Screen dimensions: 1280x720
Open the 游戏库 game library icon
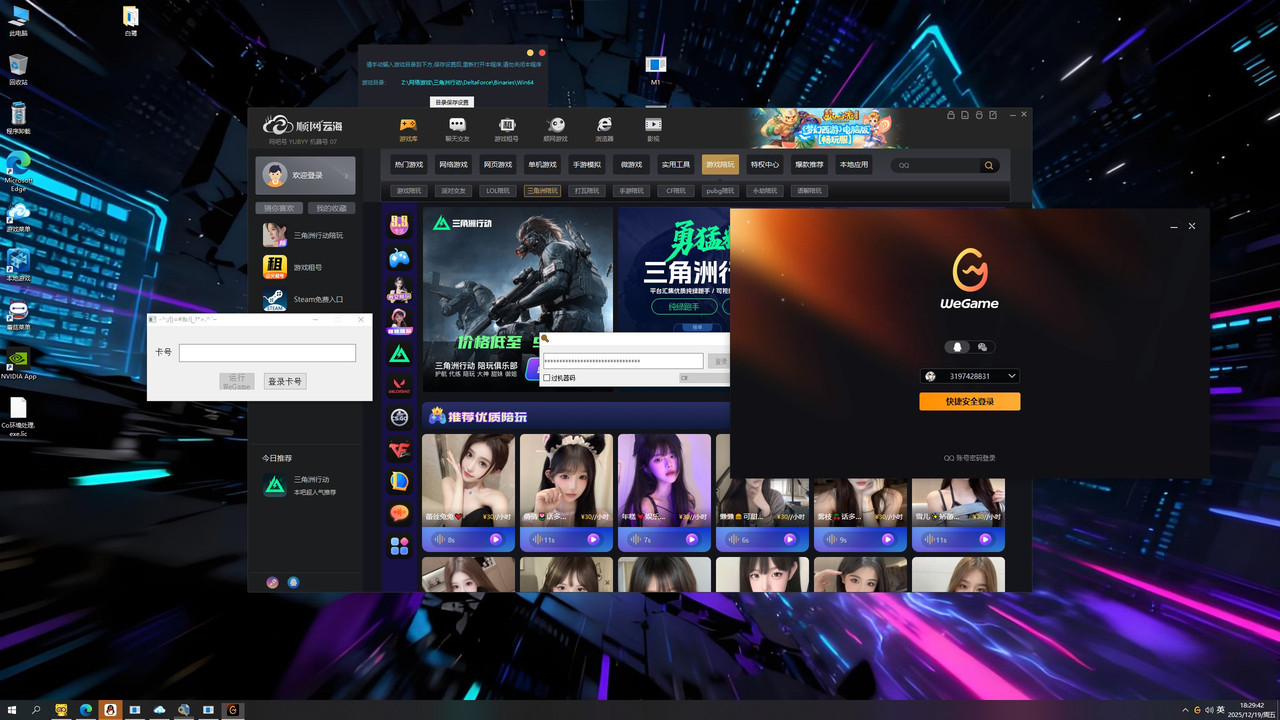tap(408, 128)
